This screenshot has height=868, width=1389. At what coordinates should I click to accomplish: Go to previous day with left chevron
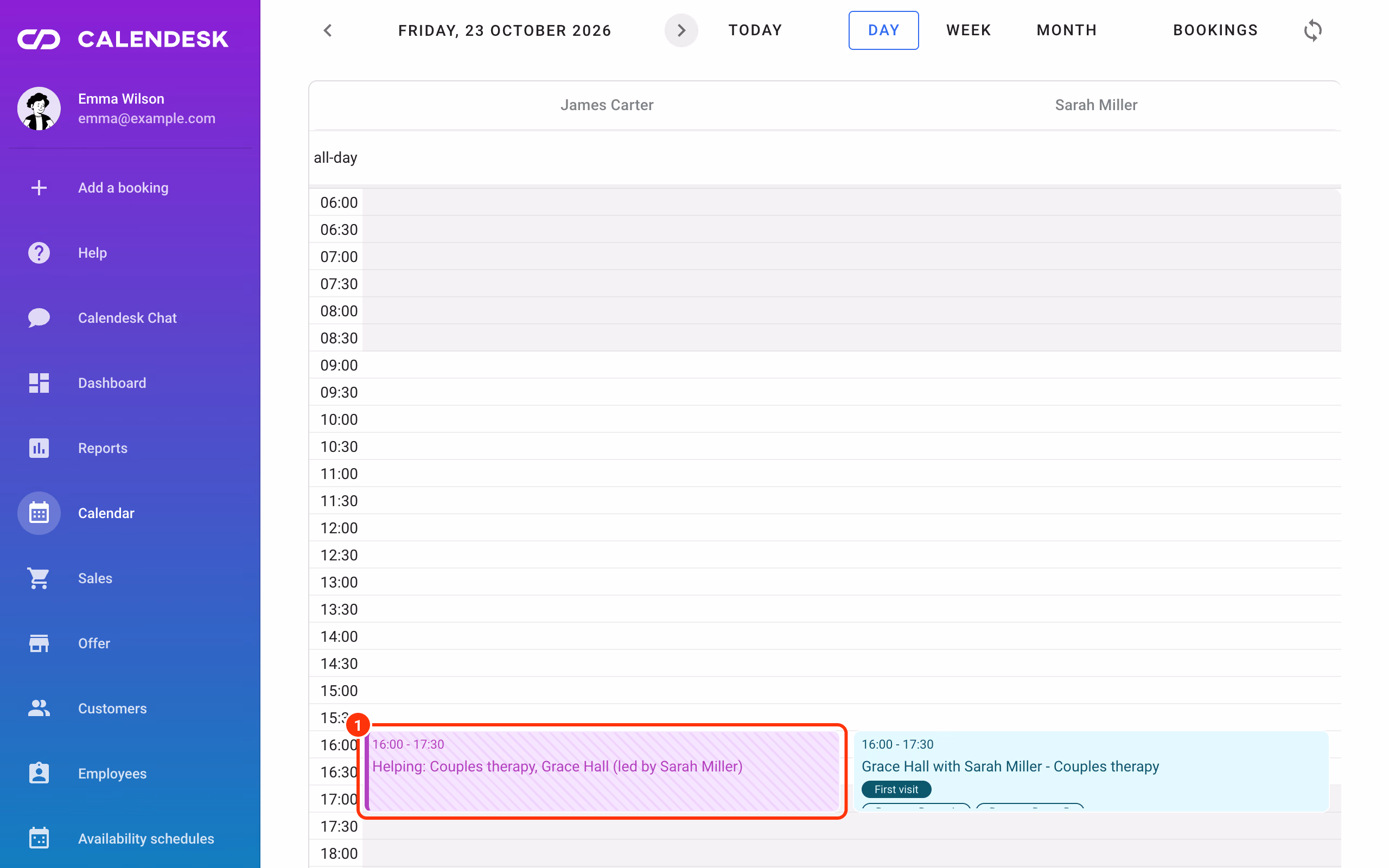click(328, 30)
